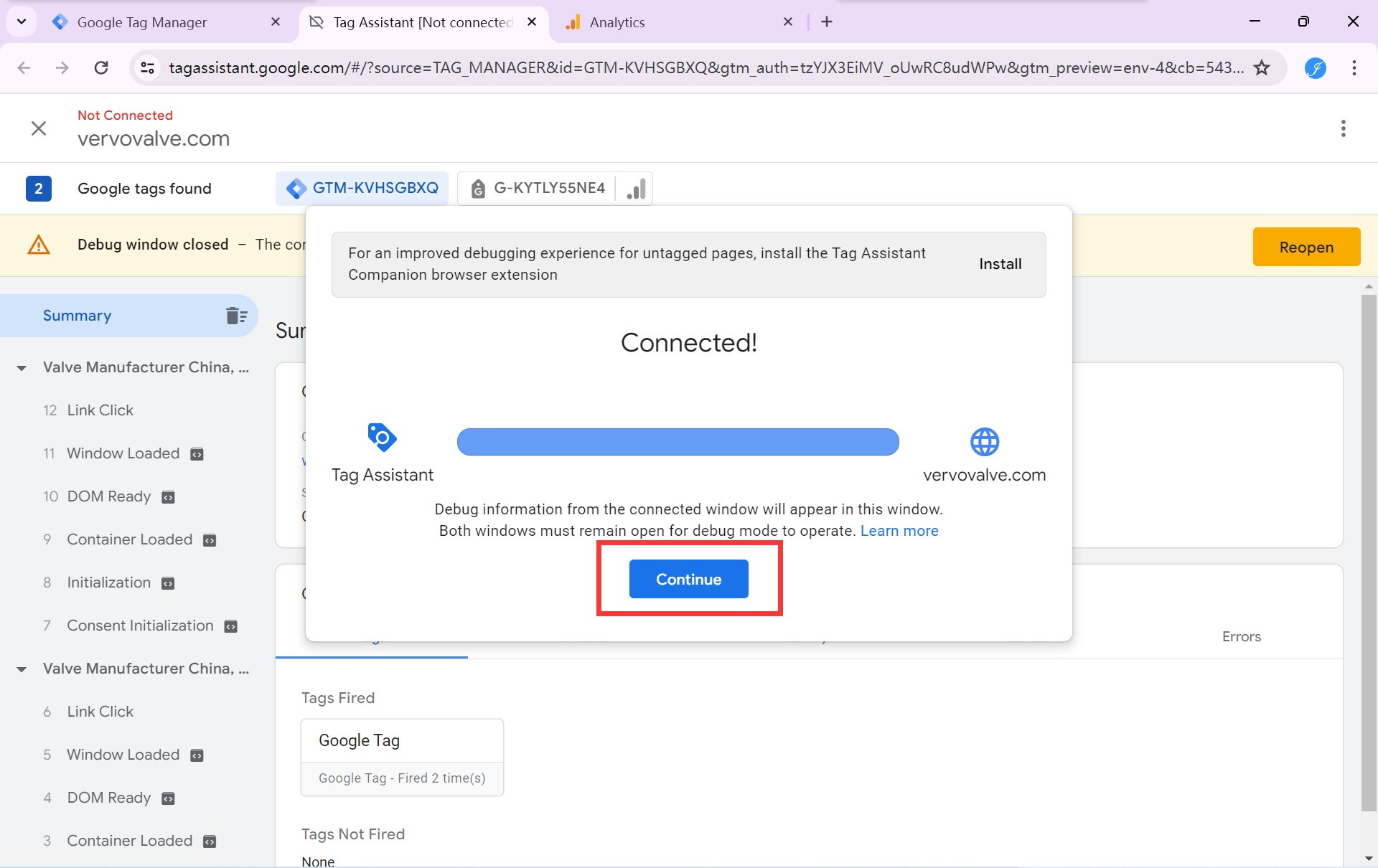Close the Analytics browser tab

(x=788, y=22)
